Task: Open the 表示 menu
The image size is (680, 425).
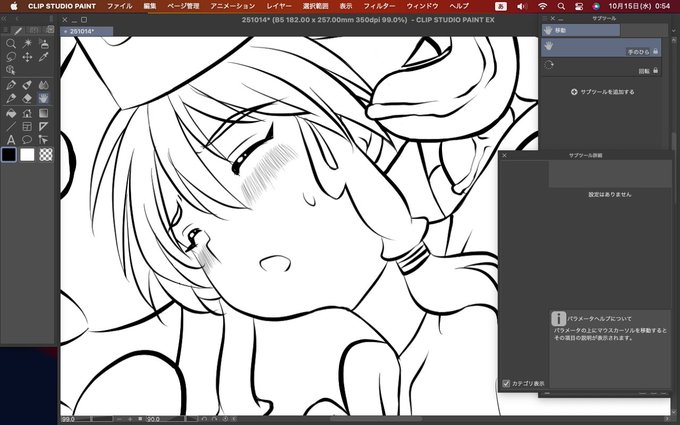Action: (x=346, y=6)
